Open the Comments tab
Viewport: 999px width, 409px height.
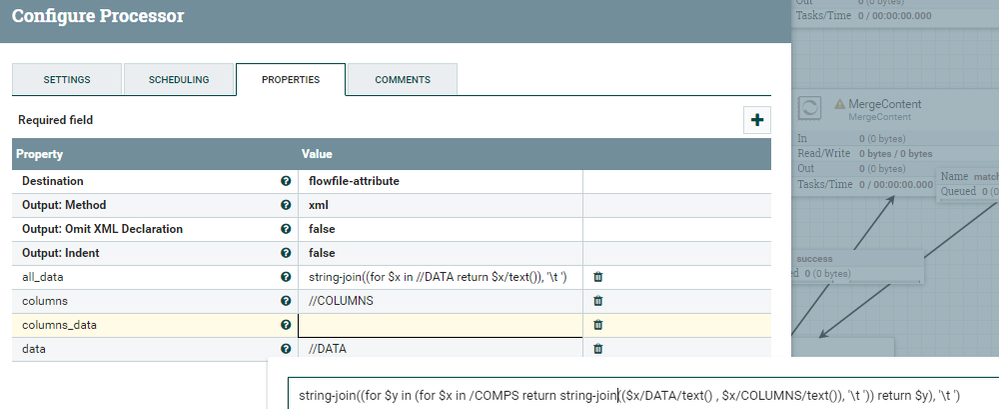[403, 80]
